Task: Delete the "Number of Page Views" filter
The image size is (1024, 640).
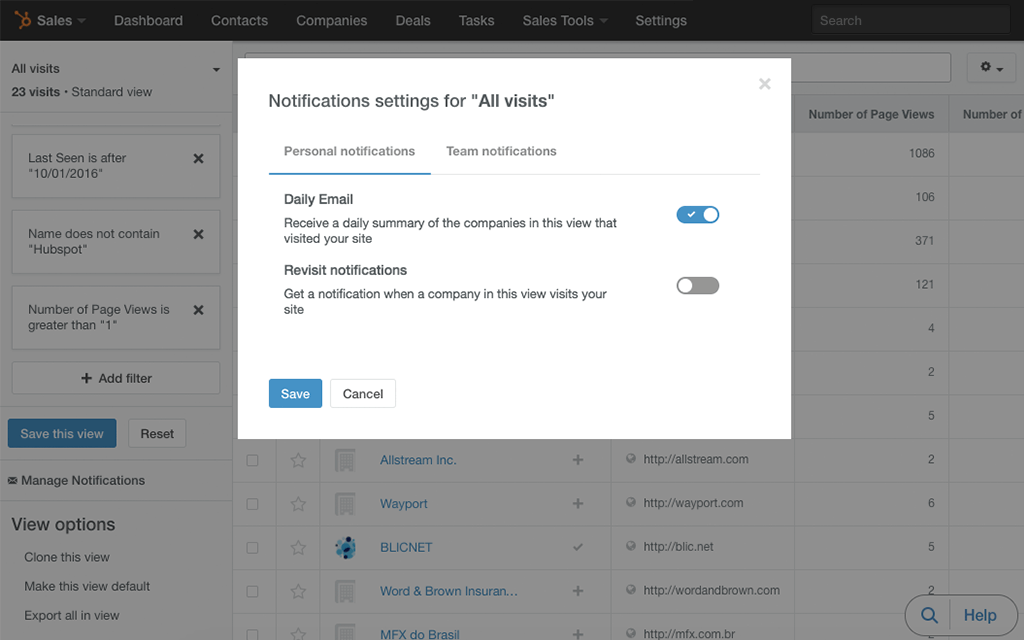Action: point(198,311)
